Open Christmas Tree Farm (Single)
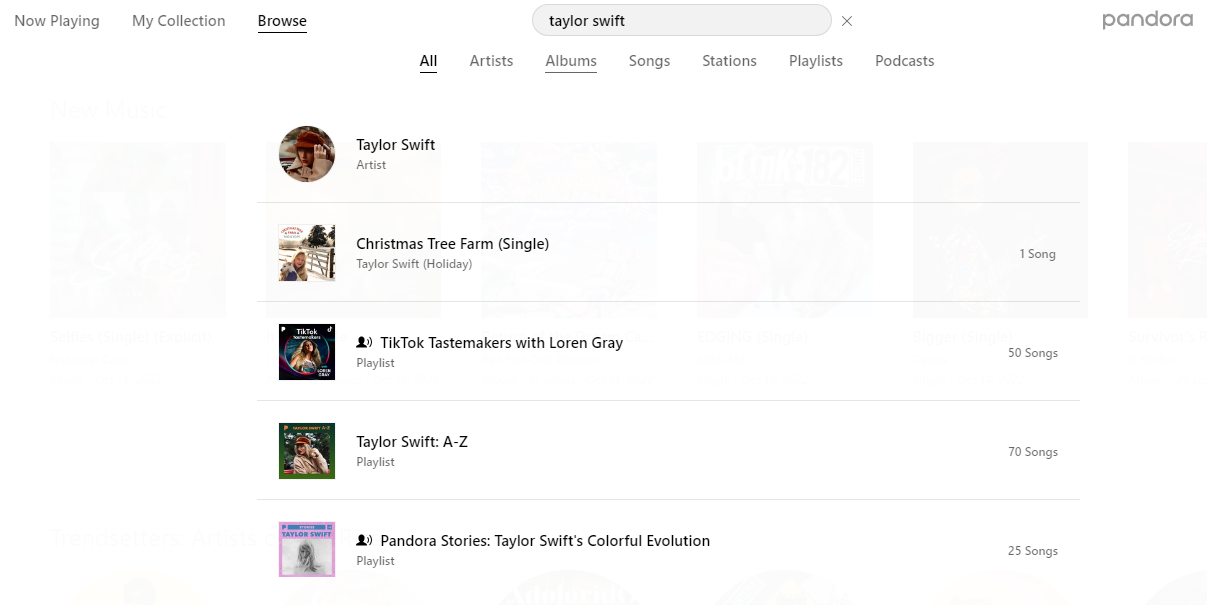This screenshot has height=605, width=1207. point(453,244)
